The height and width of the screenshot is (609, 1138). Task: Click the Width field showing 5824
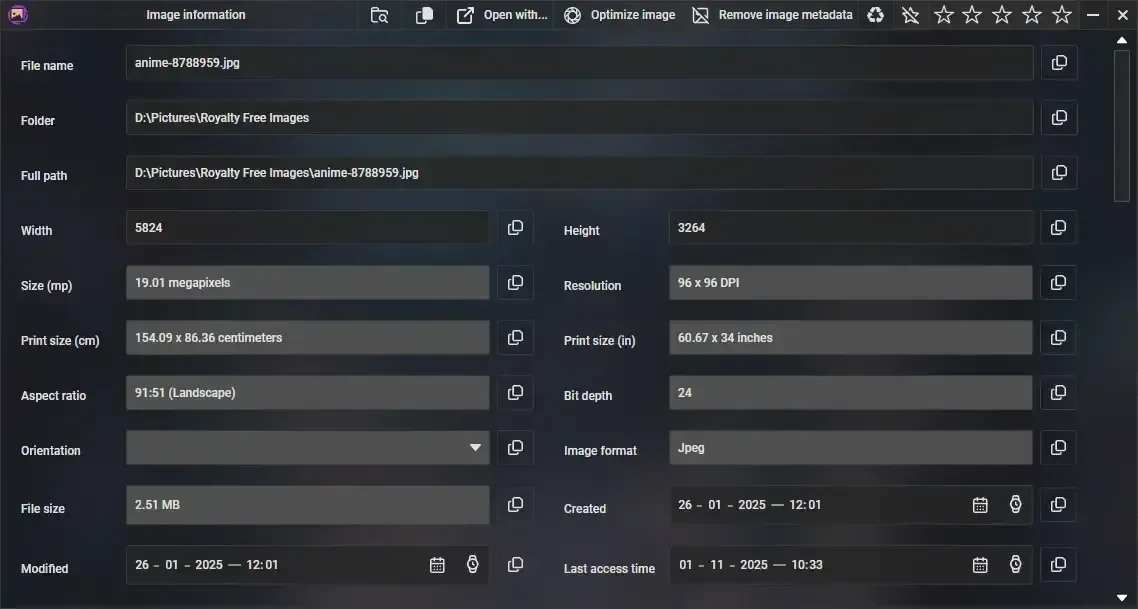click(x=308, y=228)
